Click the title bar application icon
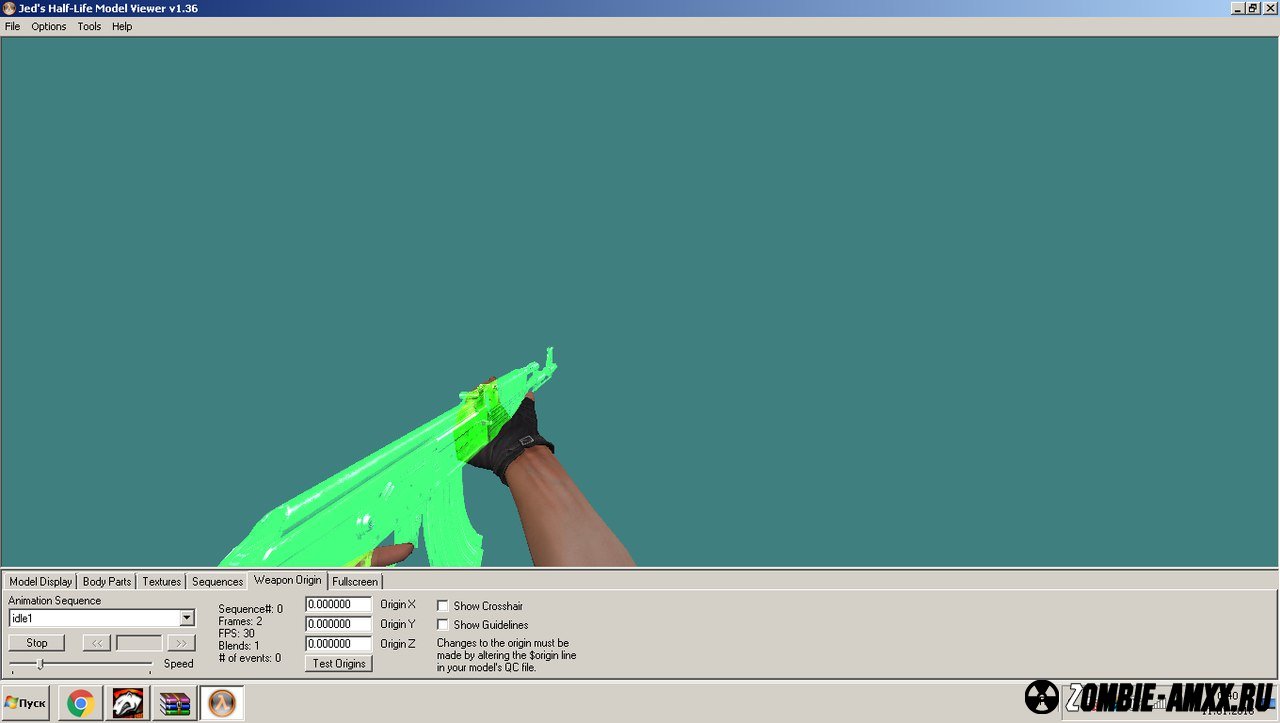The image size is (1280, 723). [9, 8]
